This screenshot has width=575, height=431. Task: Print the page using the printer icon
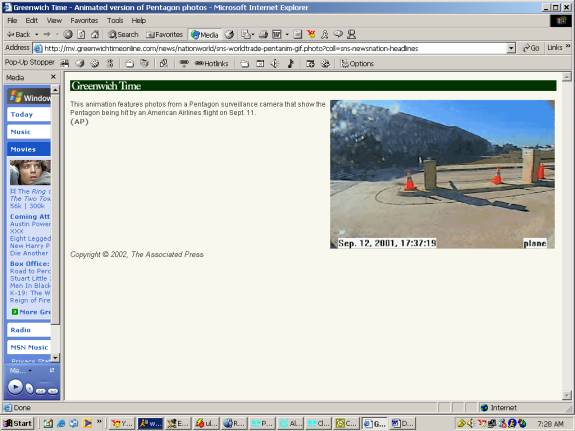(x=263, y=35)
